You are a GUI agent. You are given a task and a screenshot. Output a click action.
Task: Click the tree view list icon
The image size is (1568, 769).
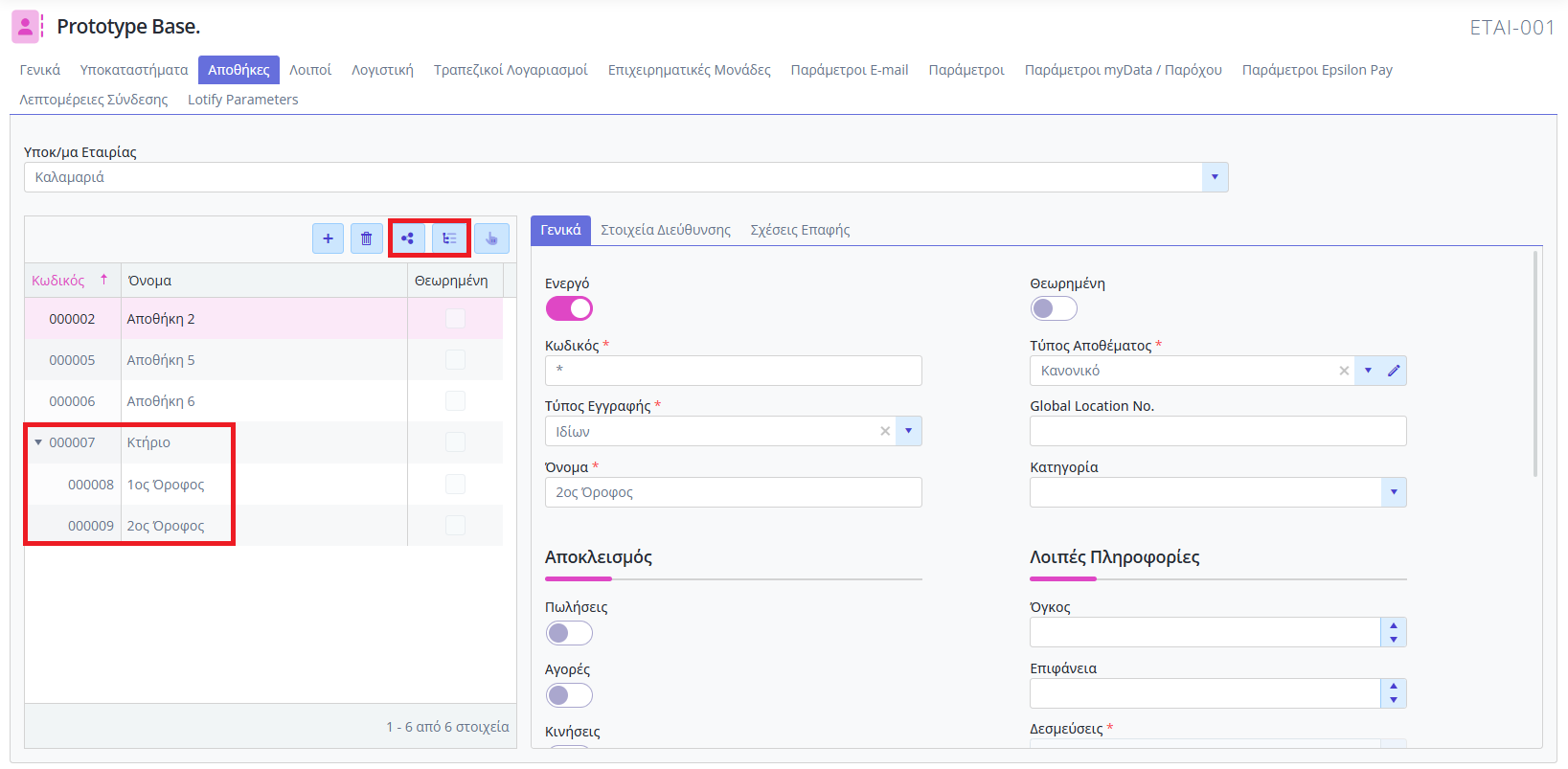[x=449, y=238]
